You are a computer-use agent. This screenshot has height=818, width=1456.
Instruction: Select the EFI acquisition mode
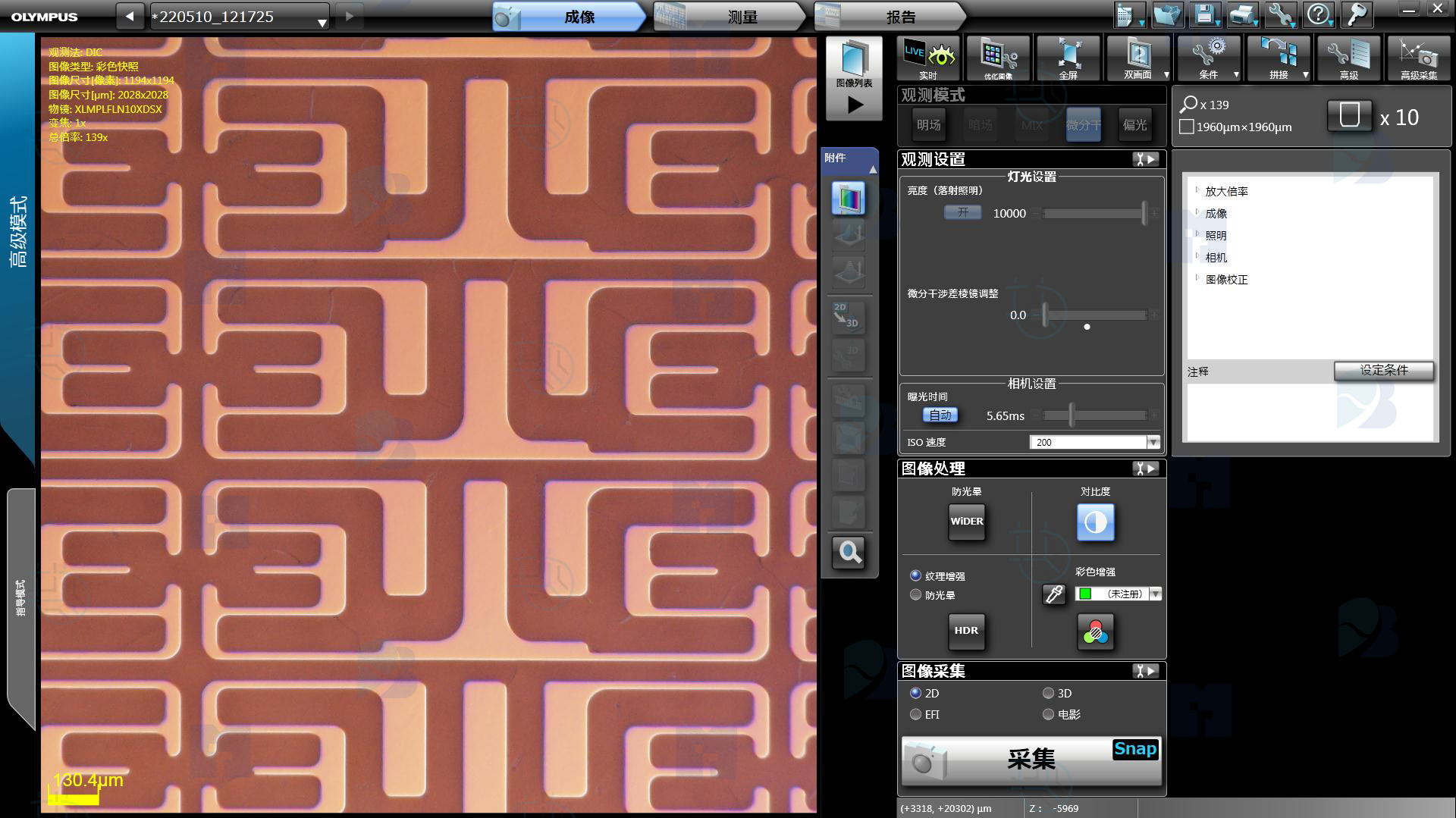click(x=916, y=714)
